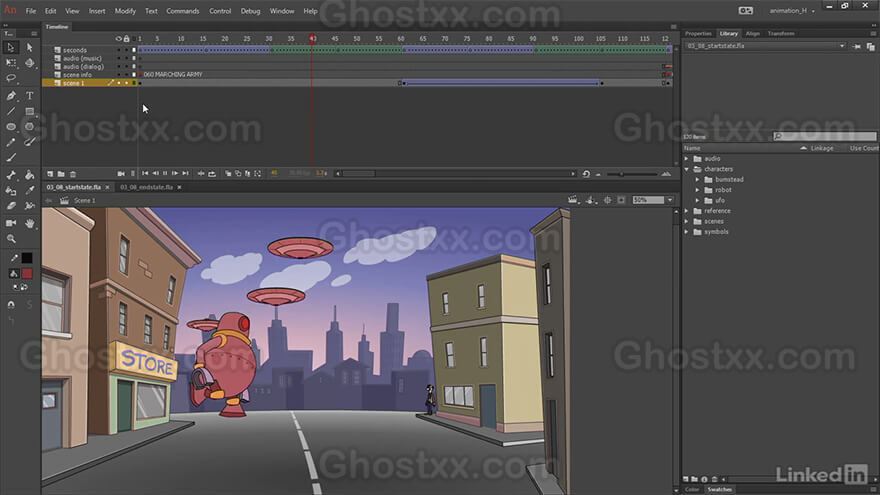Click the Center Stage icon
This screenshot has width=880, height=495.
[x=608, y=200]
